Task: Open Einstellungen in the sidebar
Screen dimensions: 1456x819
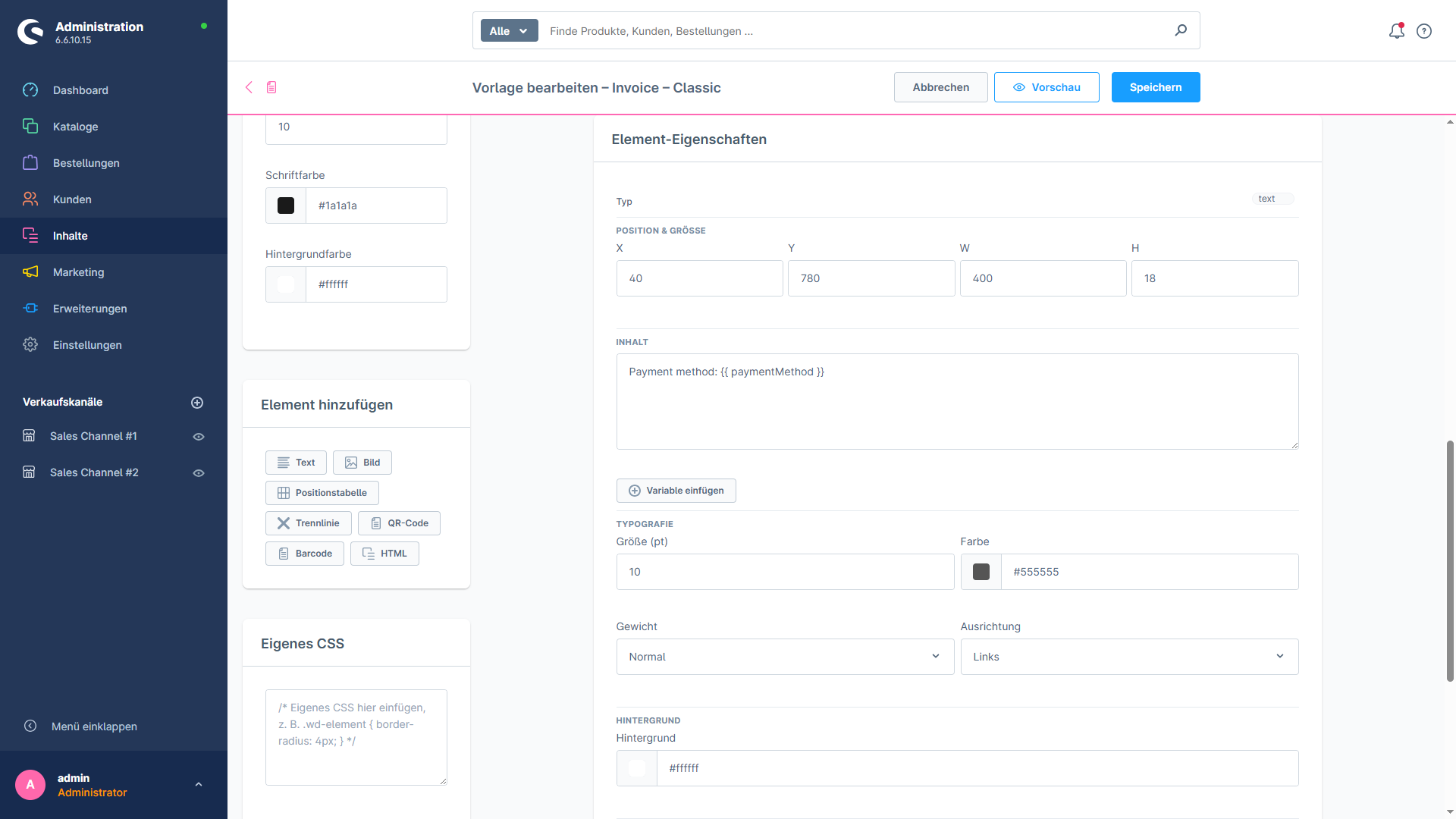Action: 114,345
